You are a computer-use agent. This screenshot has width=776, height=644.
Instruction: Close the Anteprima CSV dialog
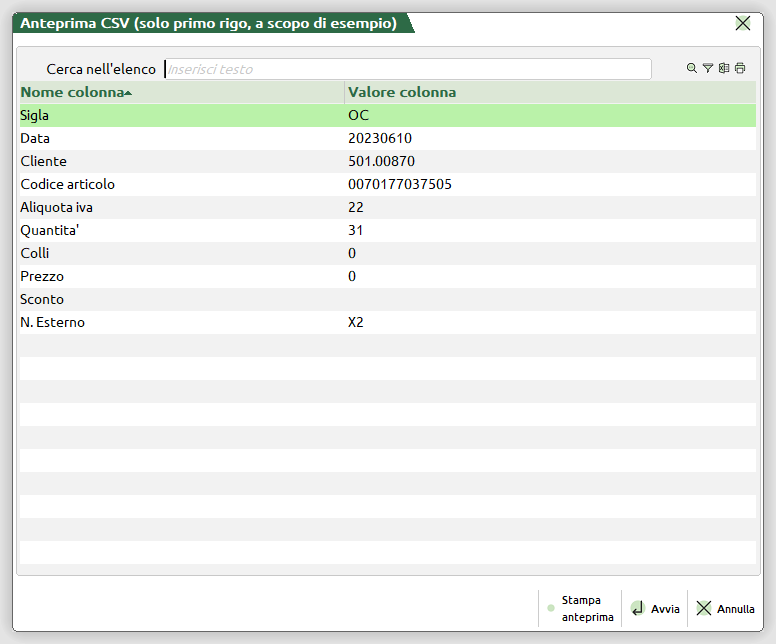(743, 23)
